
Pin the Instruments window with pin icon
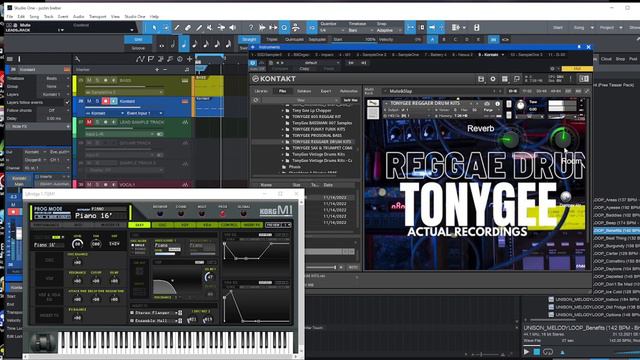point(579,47)
